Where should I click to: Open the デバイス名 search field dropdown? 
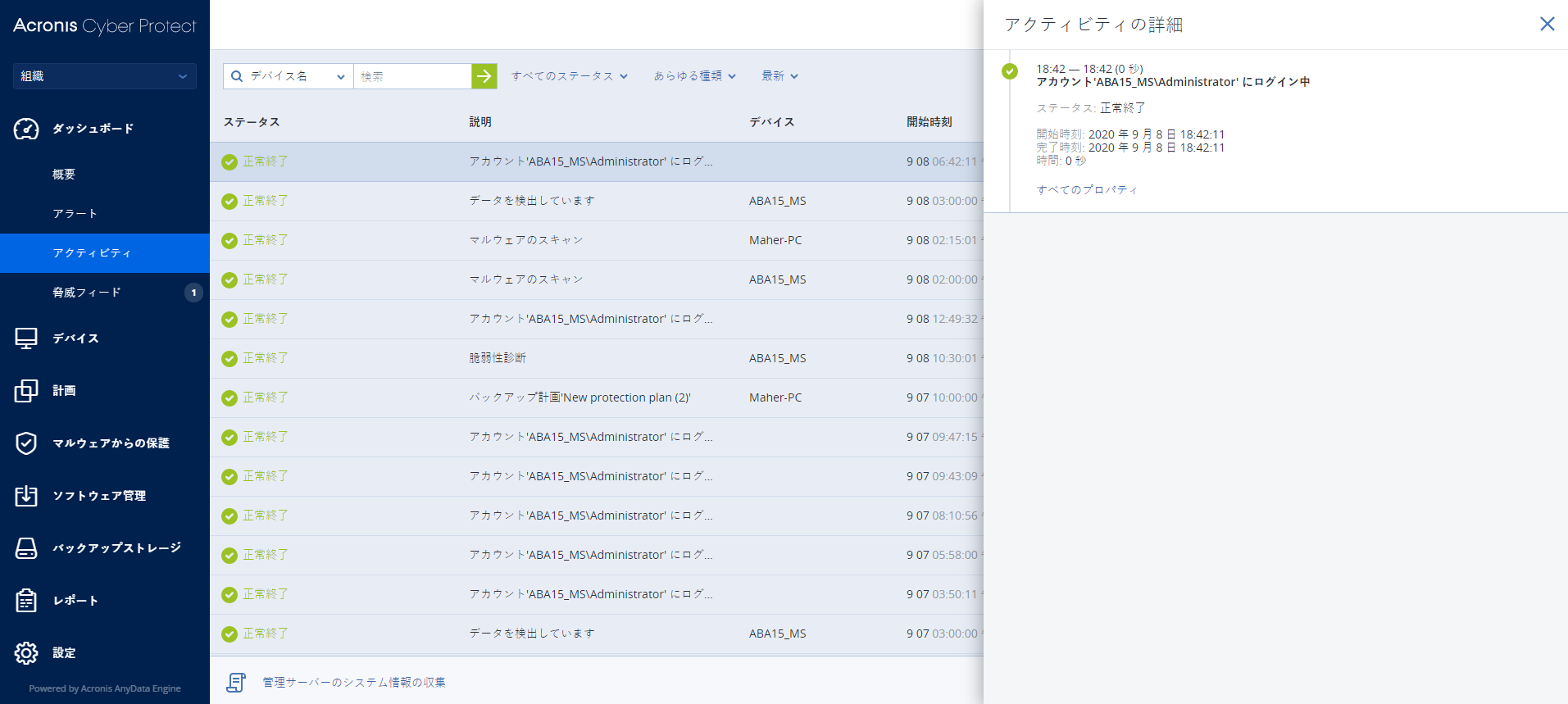(x=289, y=76)
